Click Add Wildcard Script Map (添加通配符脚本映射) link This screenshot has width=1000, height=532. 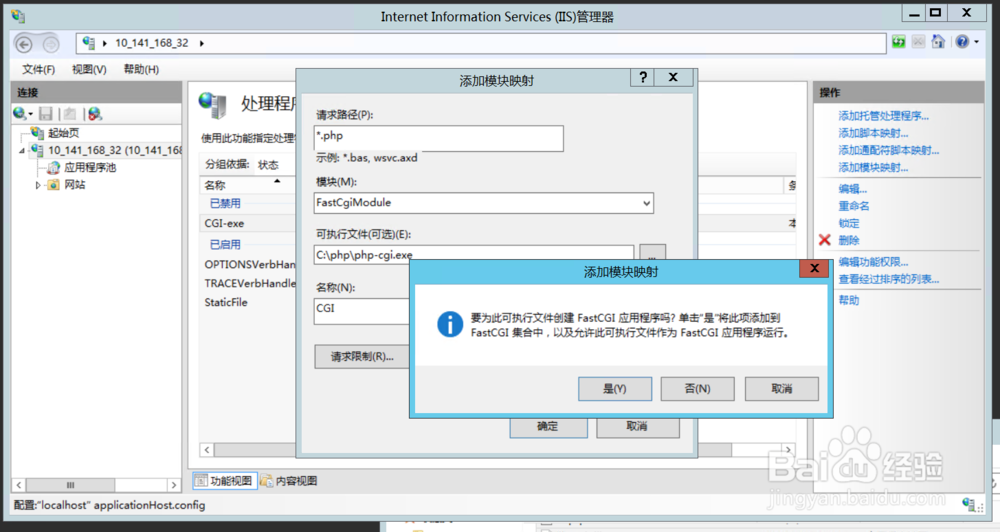888,150
